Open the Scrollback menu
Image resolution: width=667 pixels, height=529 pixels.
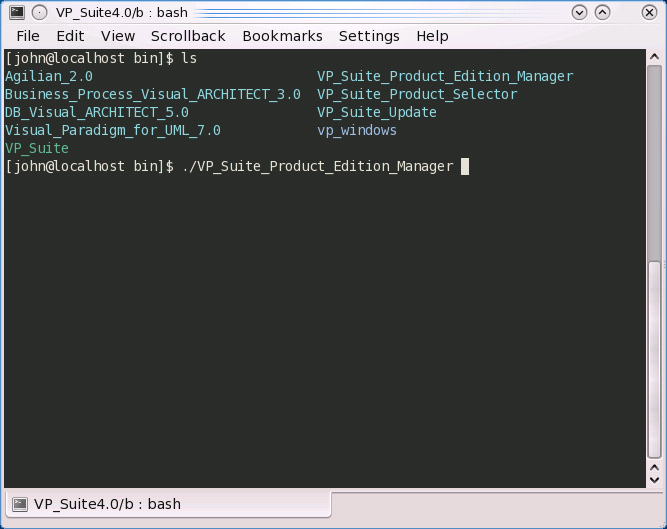tap(188, 36)
